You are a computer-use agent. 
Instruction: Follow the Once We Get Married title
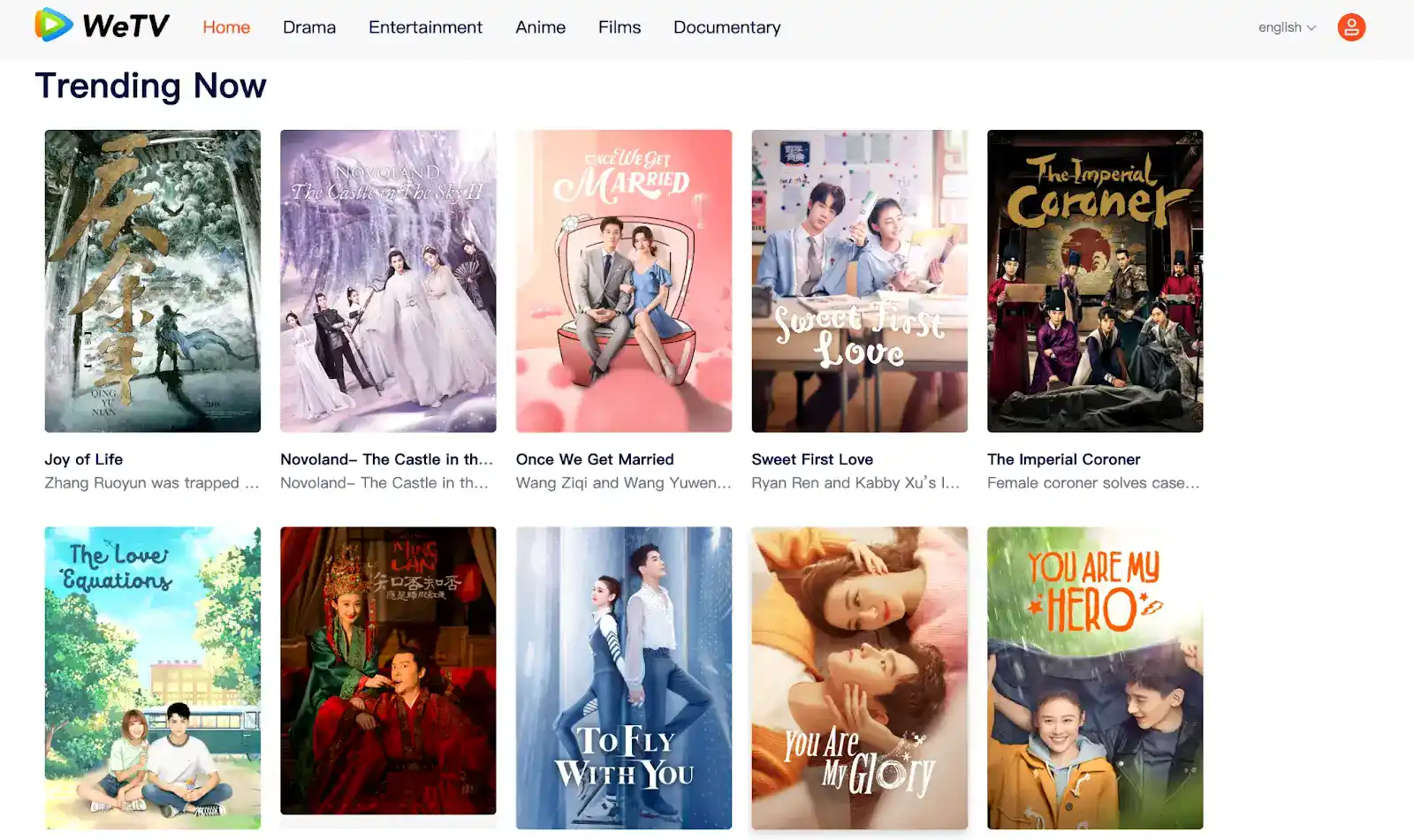pyautogui.click(x=595, y=459)
